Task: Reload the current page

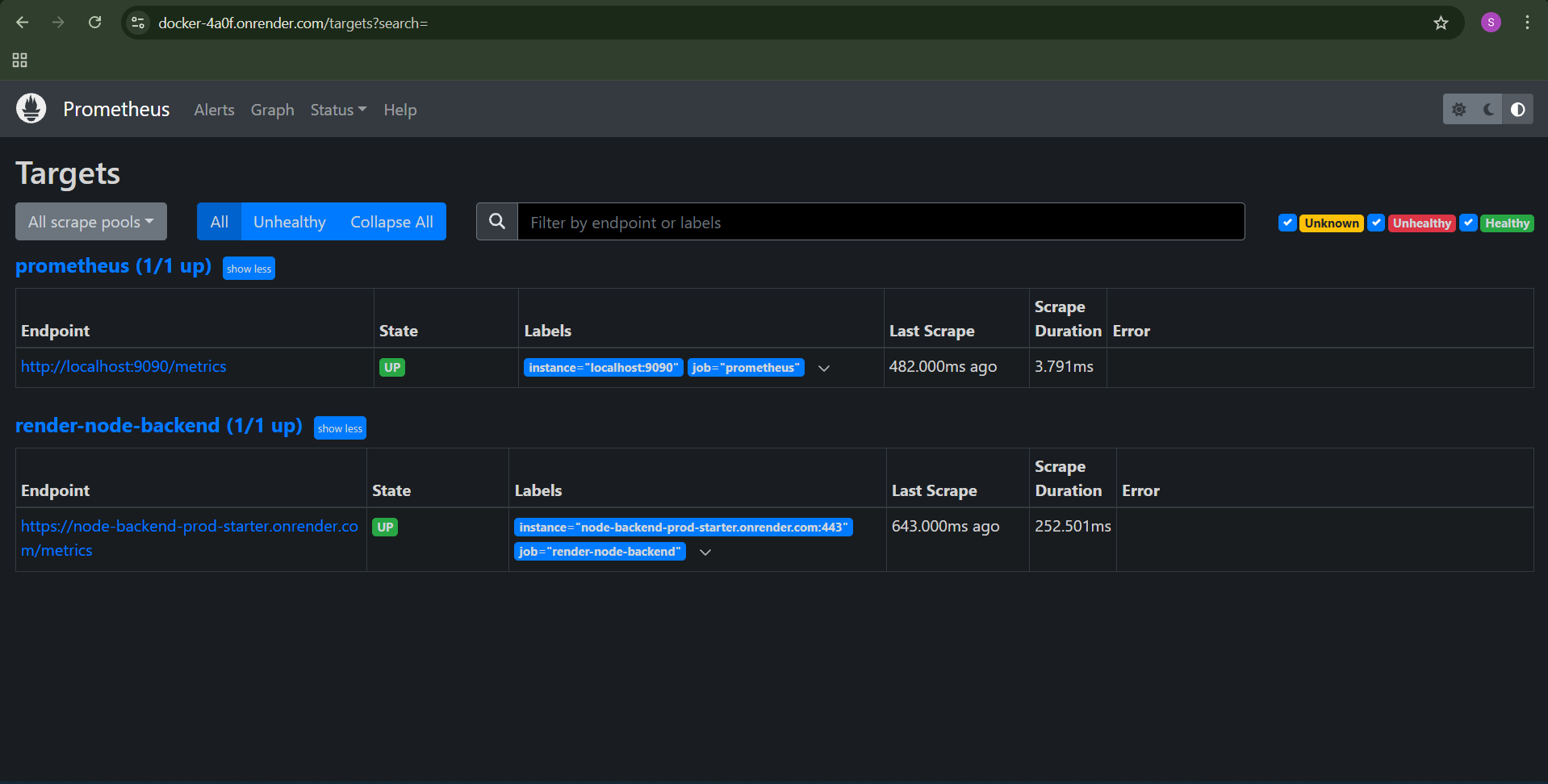Action: pos(95,23)
